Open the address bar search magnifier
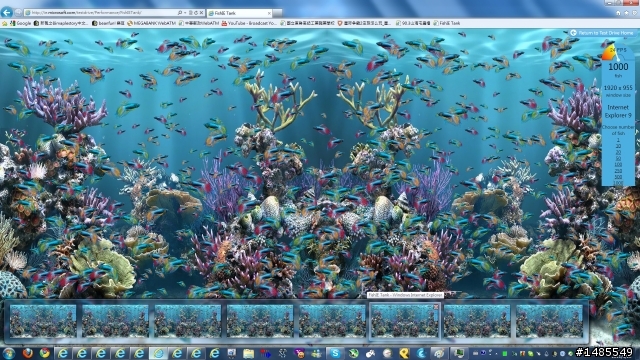Viewport: 640px width, 360px height. click(x=179, y=13)
